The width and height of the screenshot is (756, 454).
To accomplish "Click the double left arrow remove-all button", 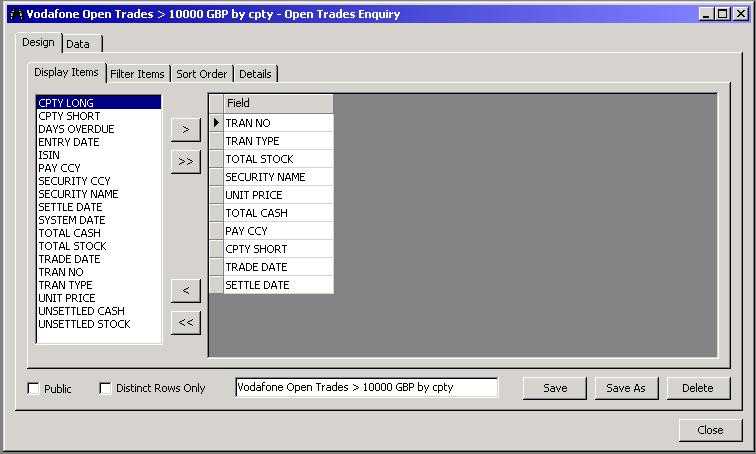I will [x=185, y=322].
